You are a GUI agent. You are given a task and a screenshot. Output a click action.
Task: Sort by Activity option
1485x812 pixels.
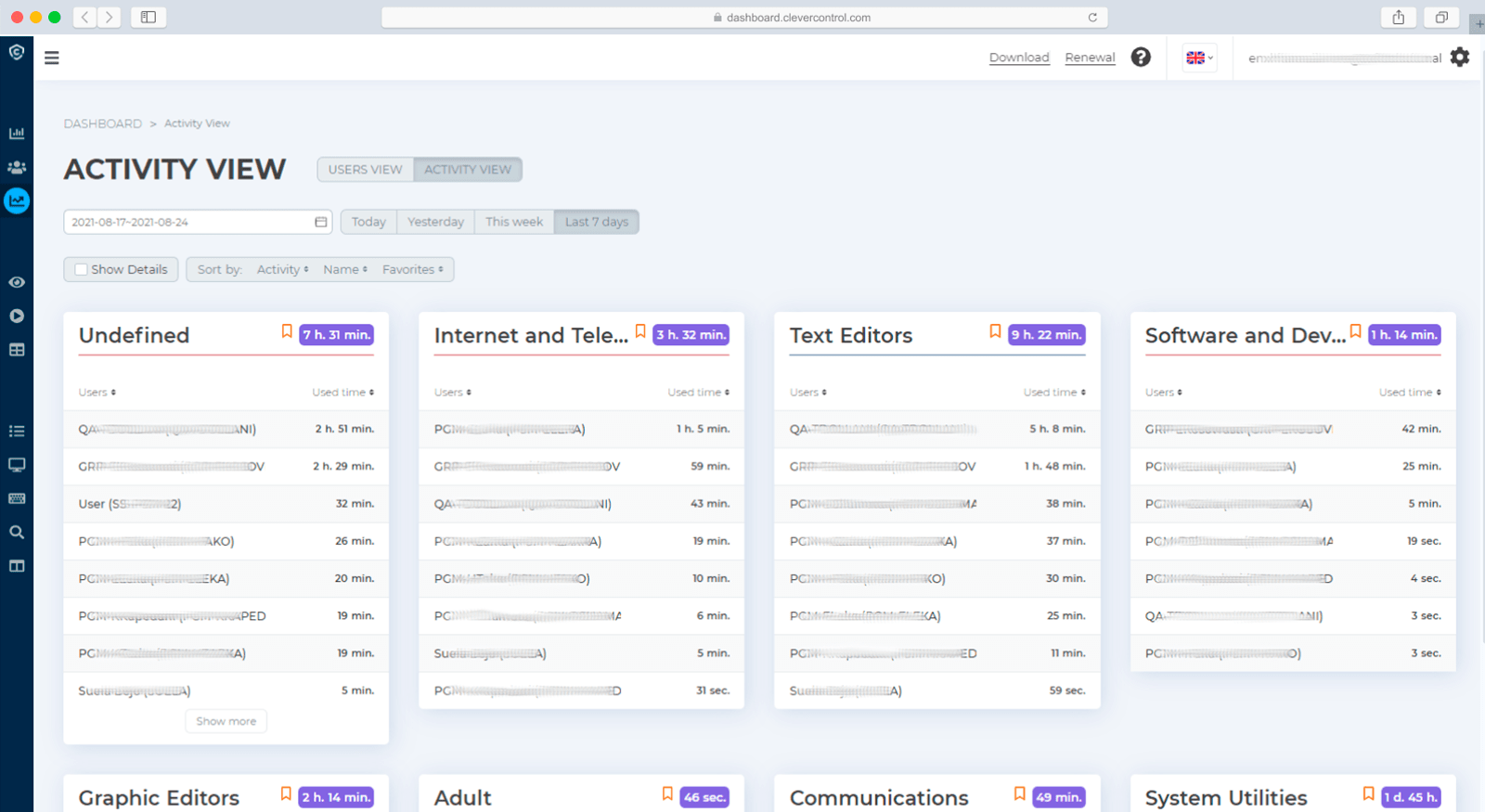(x=282, y=270)
